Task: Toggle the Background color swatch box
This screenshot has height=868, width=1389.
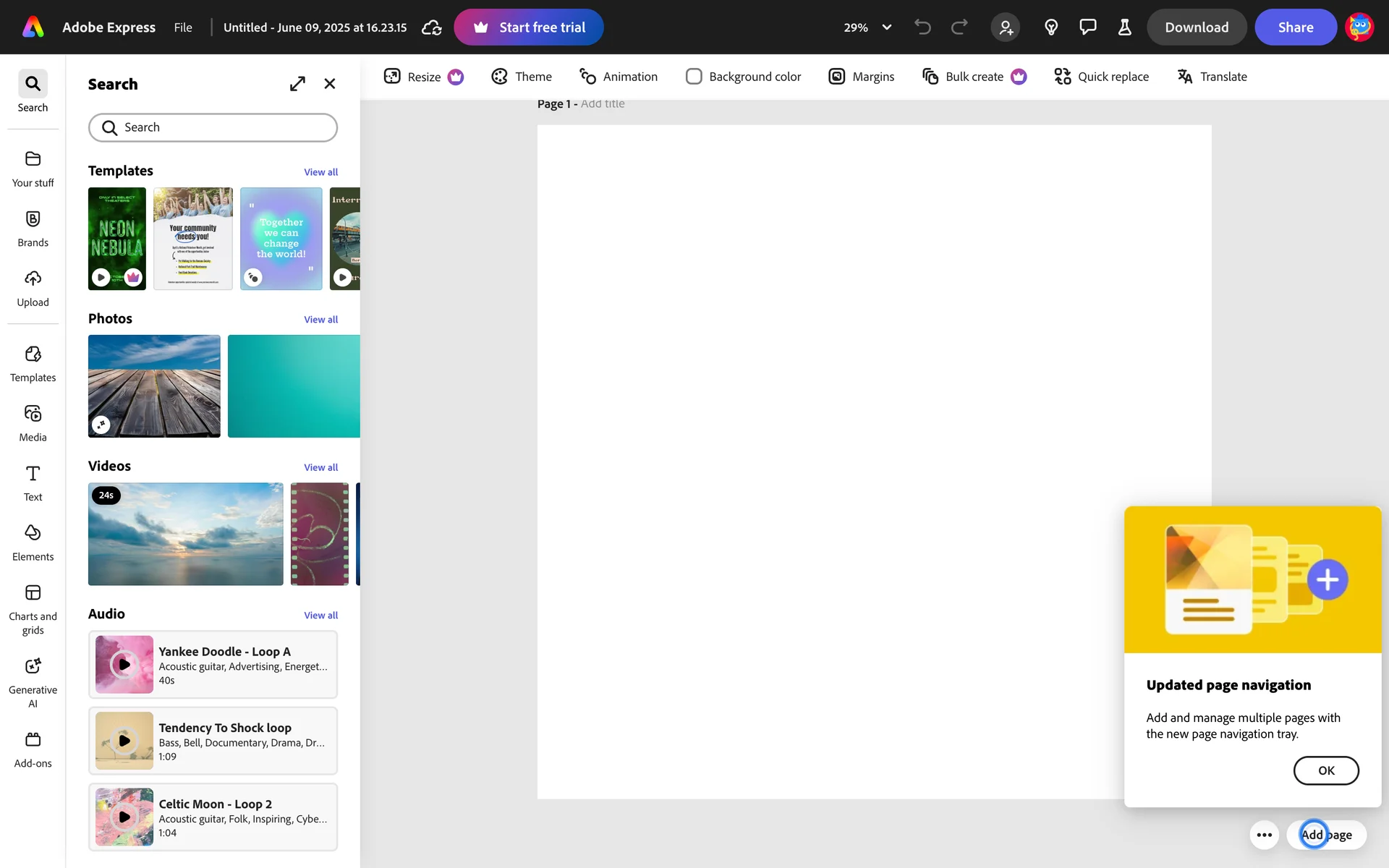Action: (693, 77)
